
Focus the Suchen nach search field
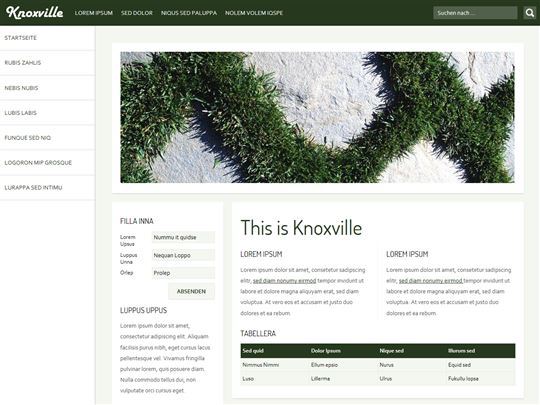coord(475,13)
